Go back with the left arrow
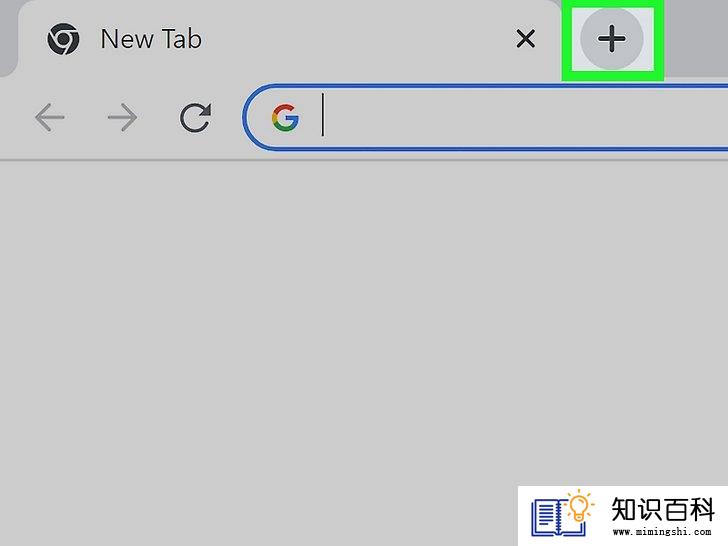 [49, 117]
